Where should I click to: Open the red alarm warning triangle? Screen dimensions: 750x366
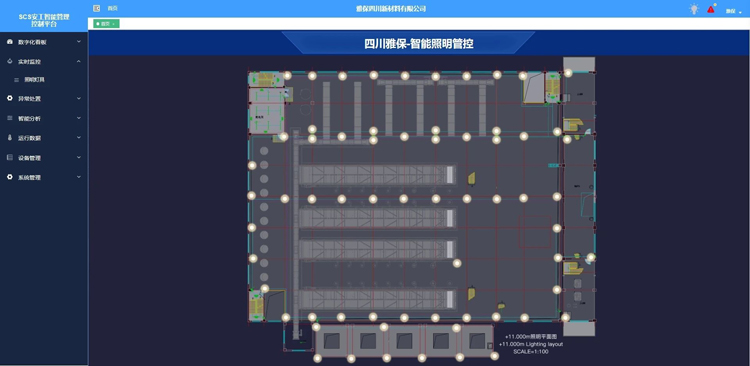point(711,9)
